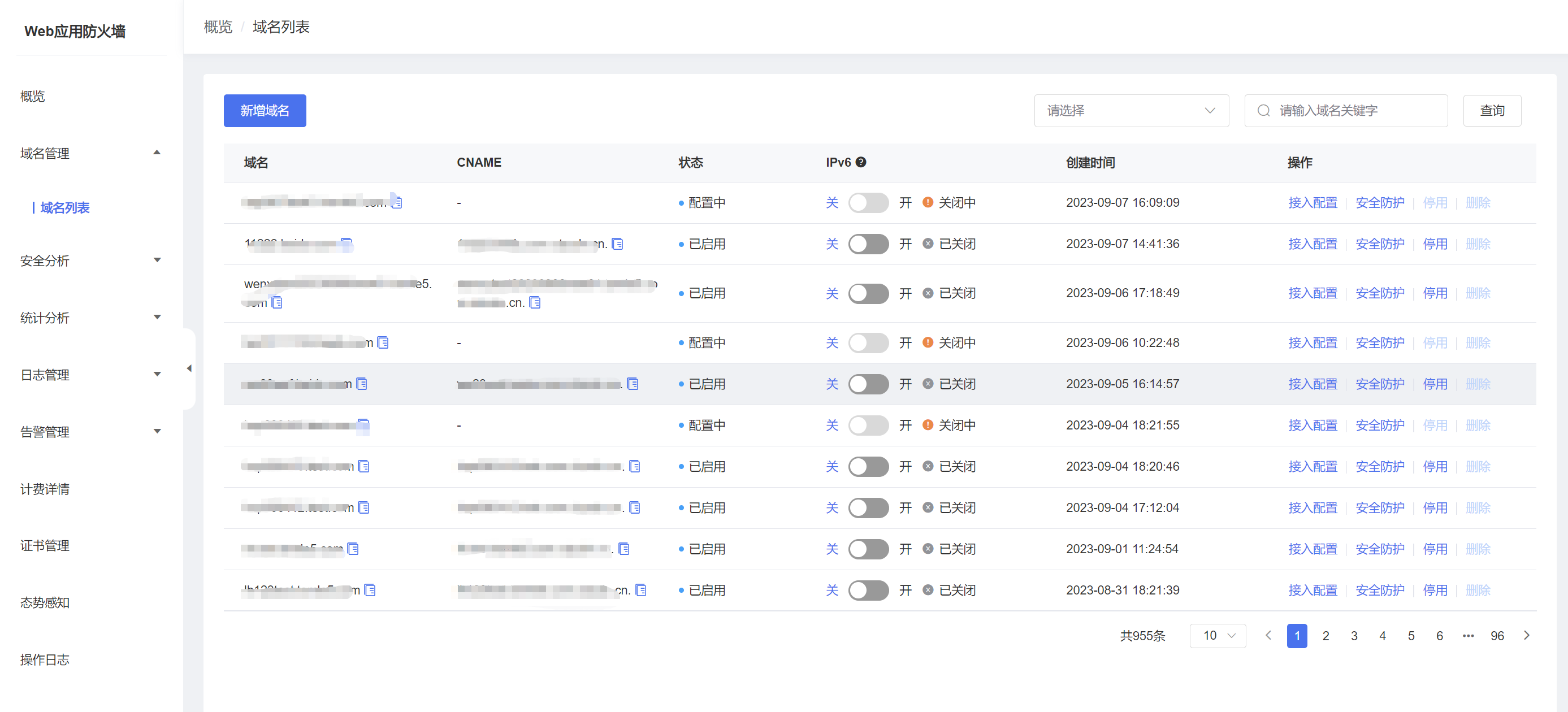Toggle IPv6 switch for the 2023-08-31 18:21:39 row

point(868,591)
